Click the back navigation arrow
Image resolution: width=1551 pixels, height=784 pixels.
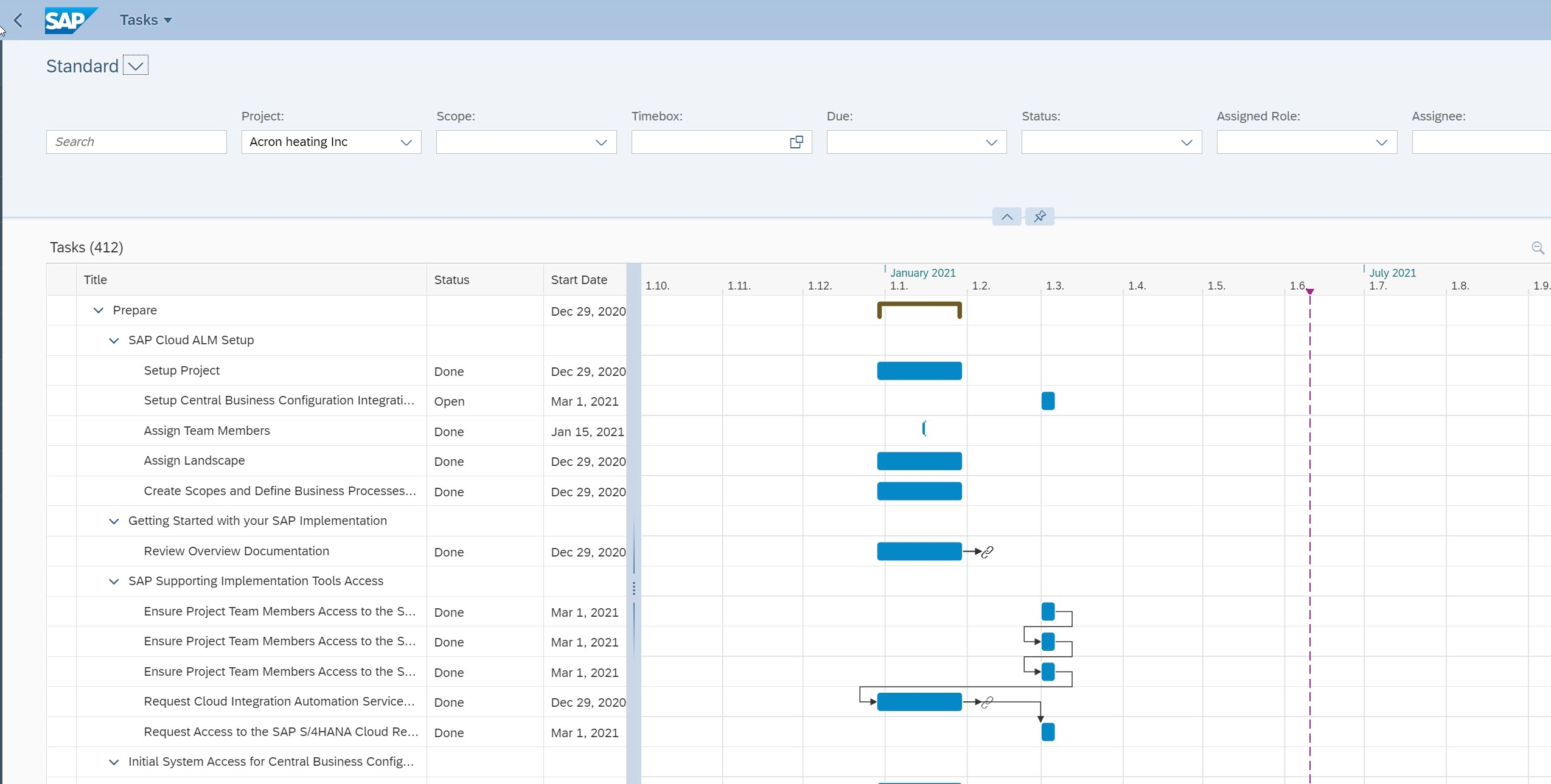(18, 20)
